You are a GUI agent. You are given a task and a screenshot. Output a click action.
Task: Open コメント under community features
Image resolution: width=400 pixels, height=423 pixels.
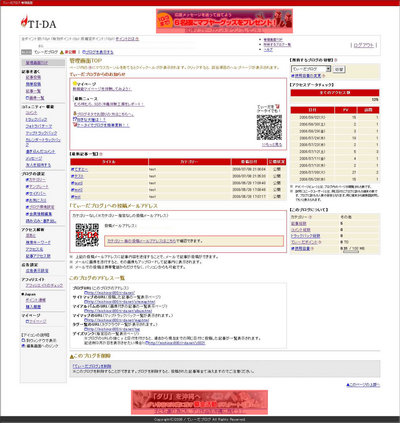click(x=31, y=113)
